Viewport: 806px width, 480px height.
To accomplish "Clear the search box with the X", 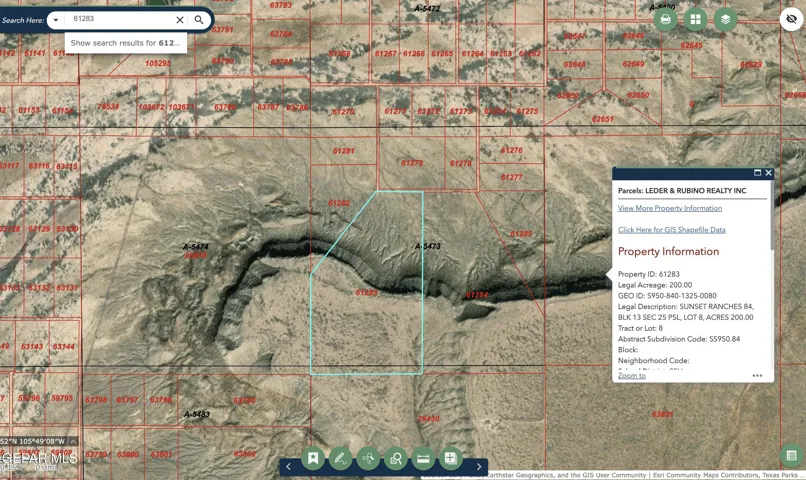I will 180,20.
